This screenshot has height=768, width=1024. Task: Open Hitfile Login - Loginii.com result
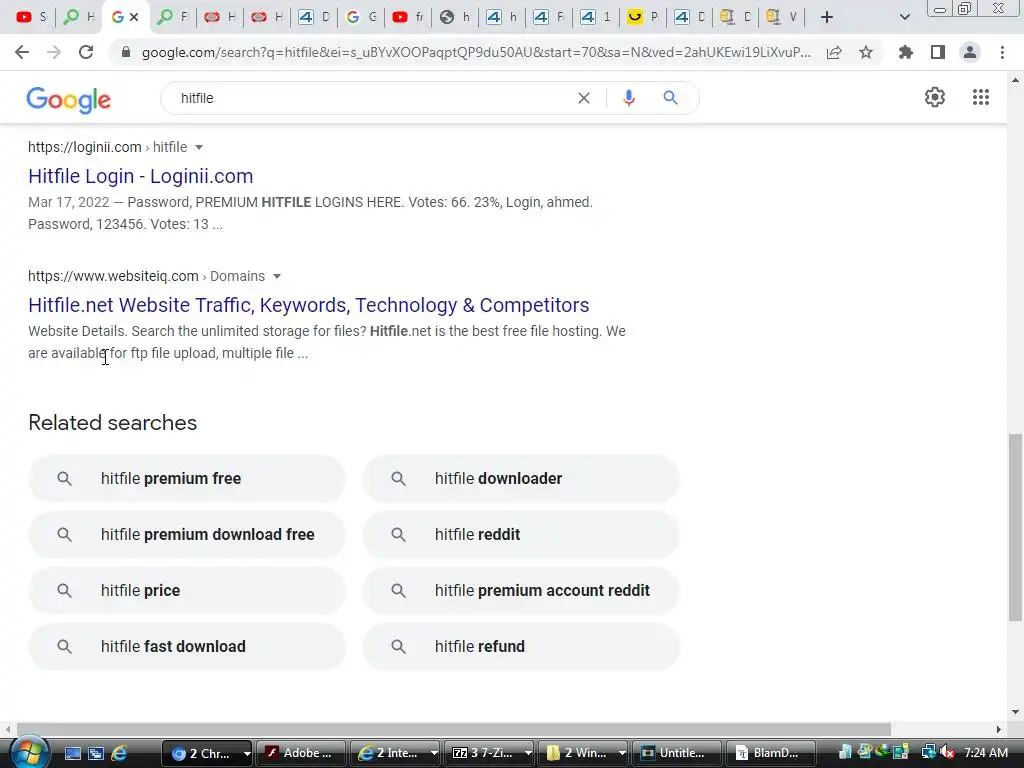click(x=140, y=176)
